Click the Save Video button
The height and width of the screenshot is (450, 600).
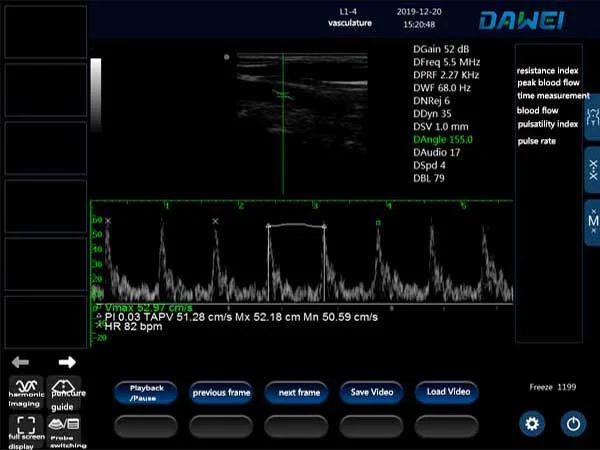pyautogui.click(x=370, y=392)
